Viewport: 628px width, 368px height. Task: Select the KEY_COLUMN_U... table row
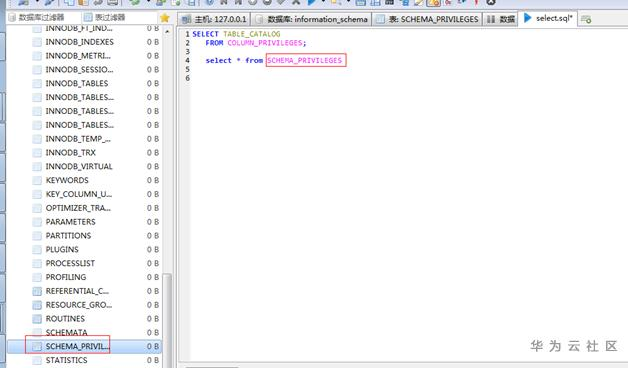click(84, 194)
